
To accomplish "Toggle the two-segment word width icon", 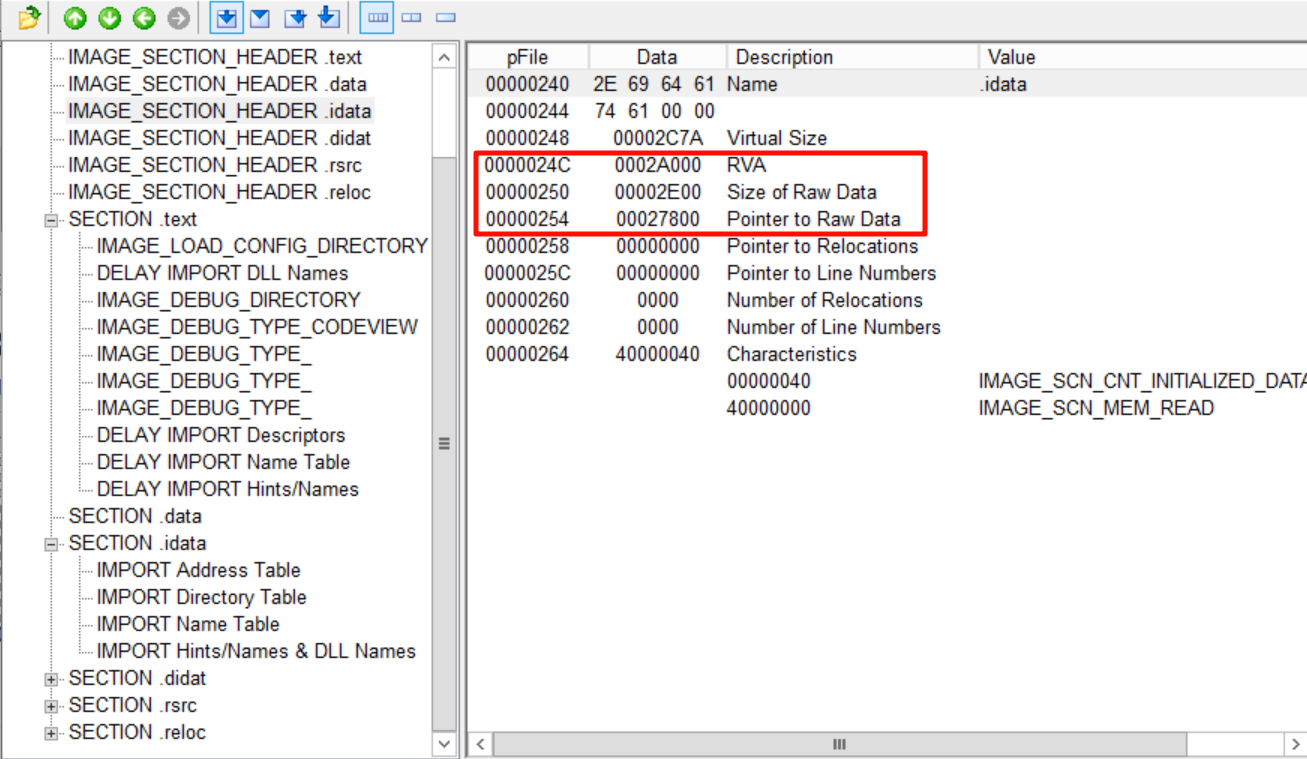I will 411,17.
